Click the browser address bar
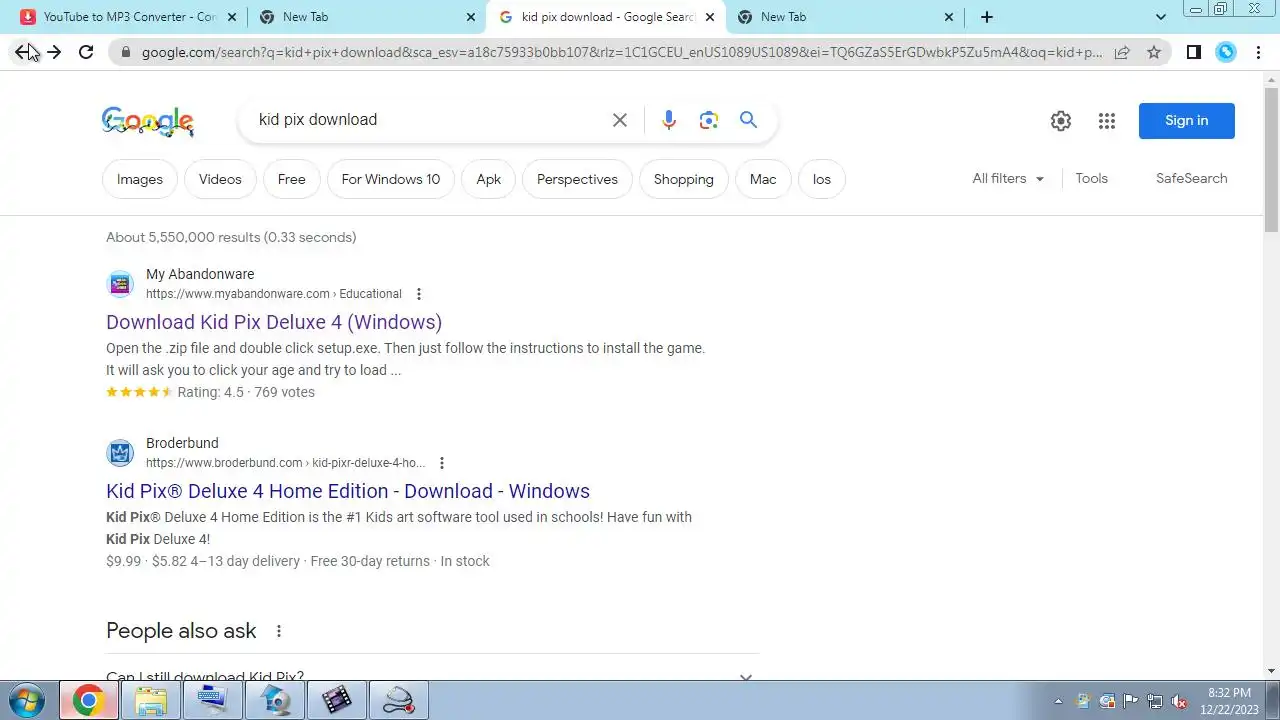Screen dimensions: 1280x720 click(620, 52)
